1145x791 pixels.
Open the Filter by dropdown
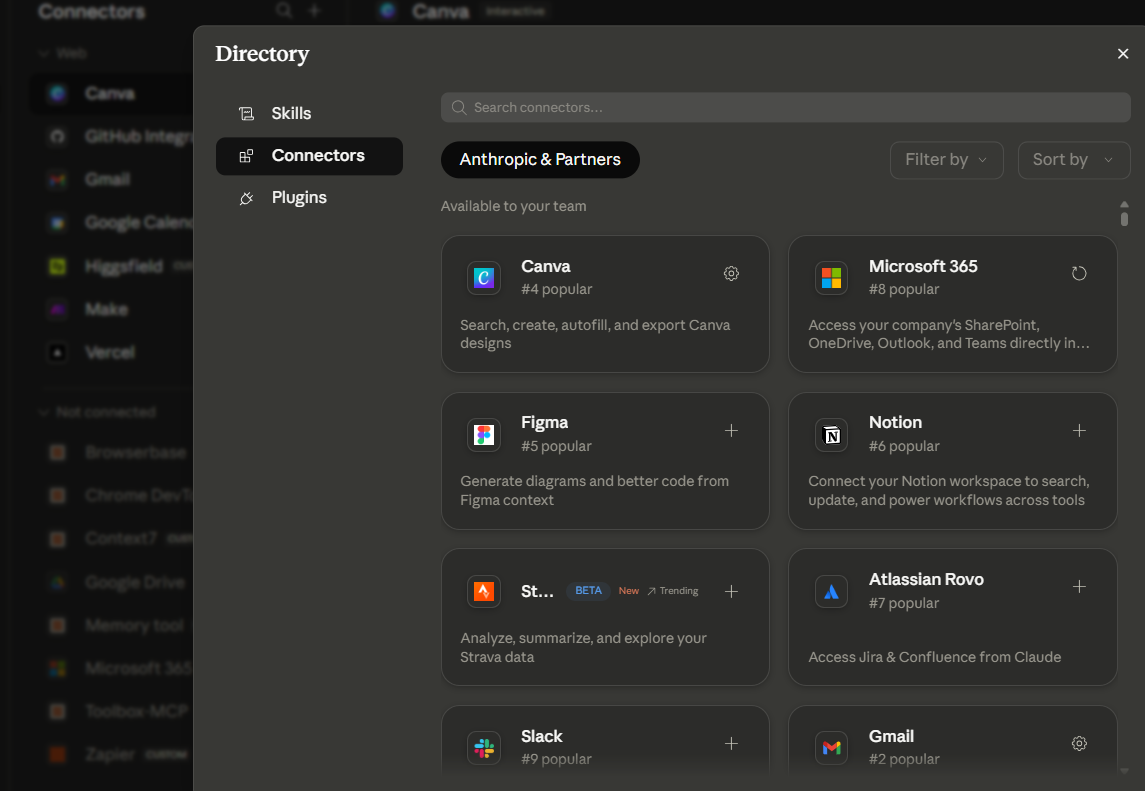click(x=946, y=159)
